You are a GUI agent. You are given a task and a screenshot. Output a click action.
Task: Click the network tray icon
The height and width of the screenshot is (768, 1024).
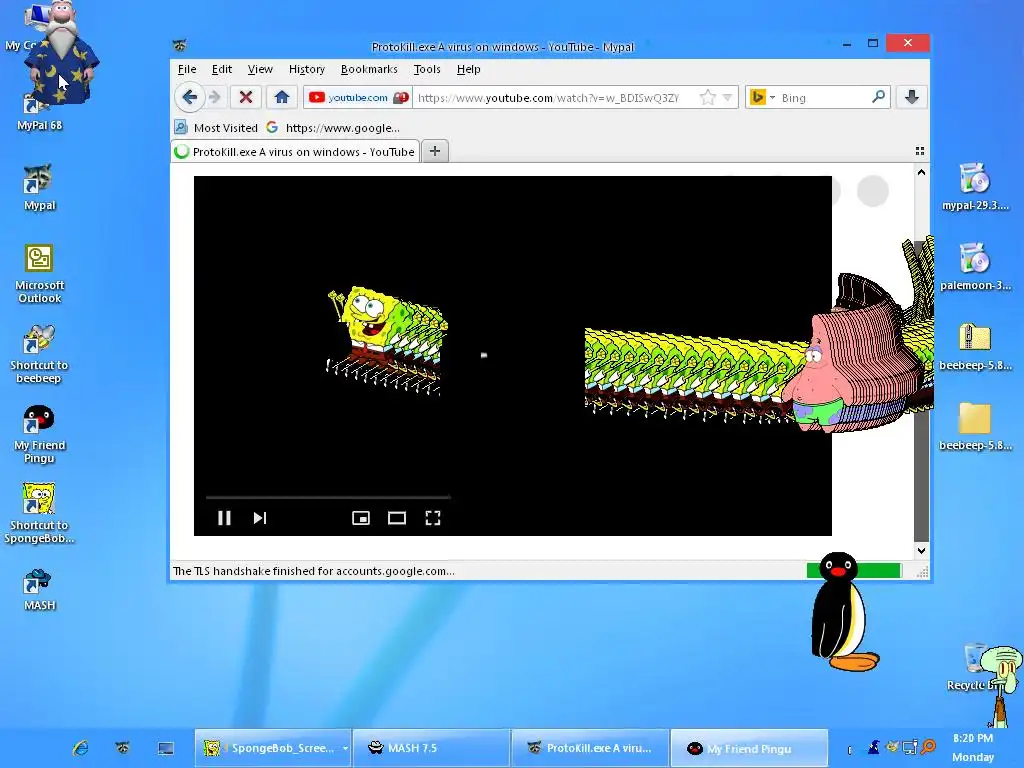[x=910, y=747]
